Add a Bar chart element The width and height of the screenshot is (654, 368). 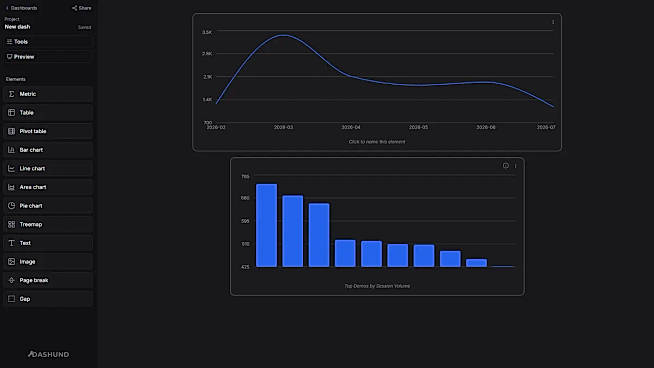click(48, 150)
